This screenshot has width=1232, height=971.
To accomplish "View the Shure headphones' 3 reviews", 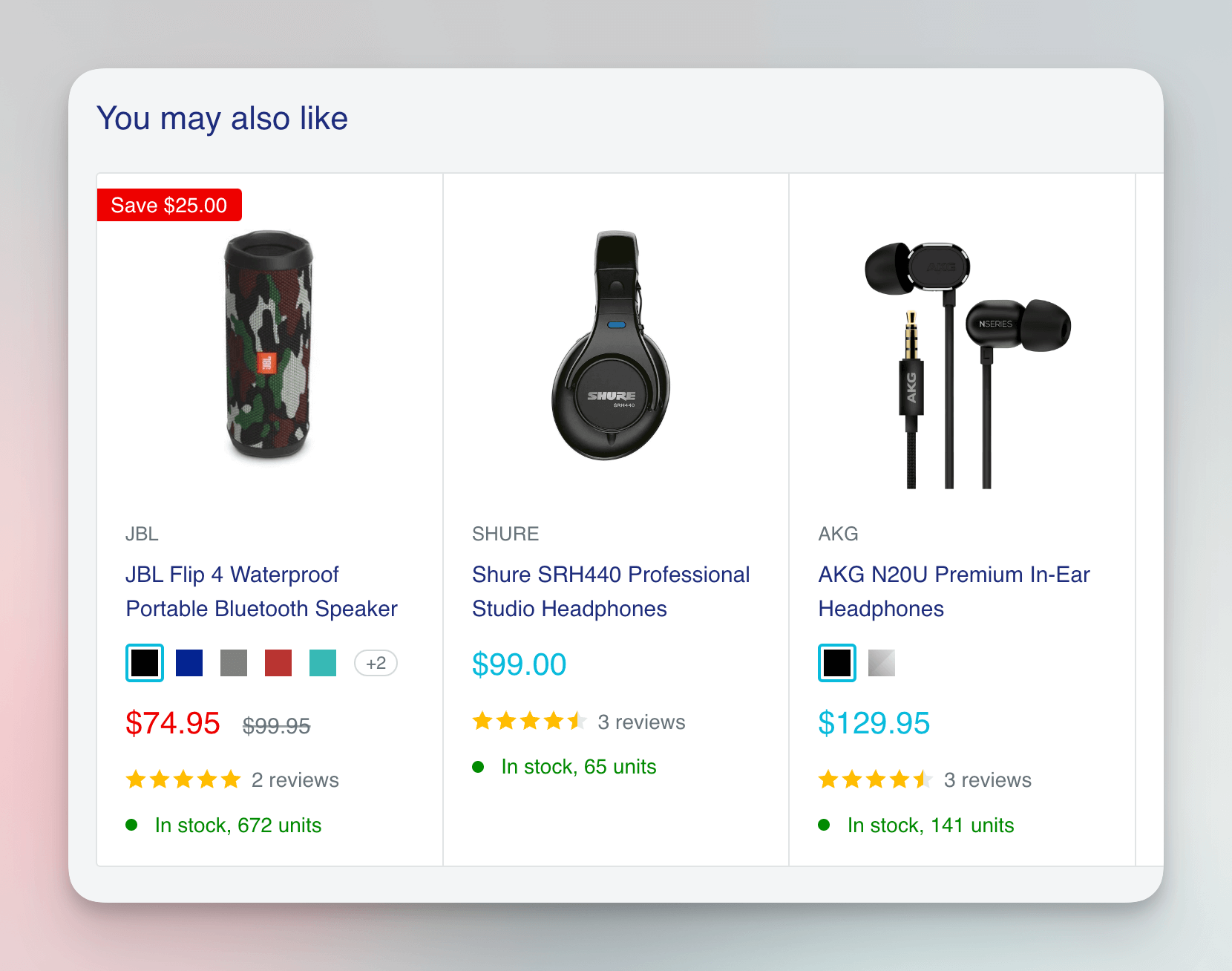I will [x=641, y=722].
